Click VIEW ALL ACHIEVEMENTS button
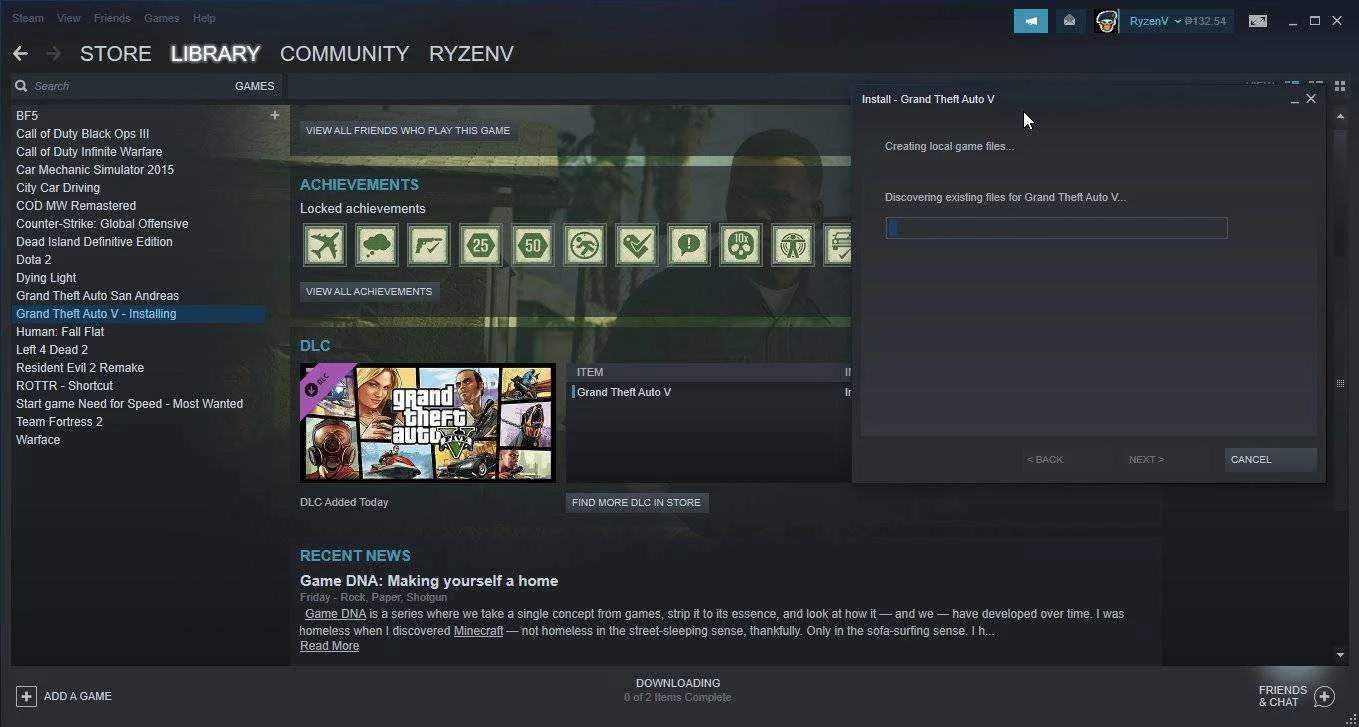 369,292
